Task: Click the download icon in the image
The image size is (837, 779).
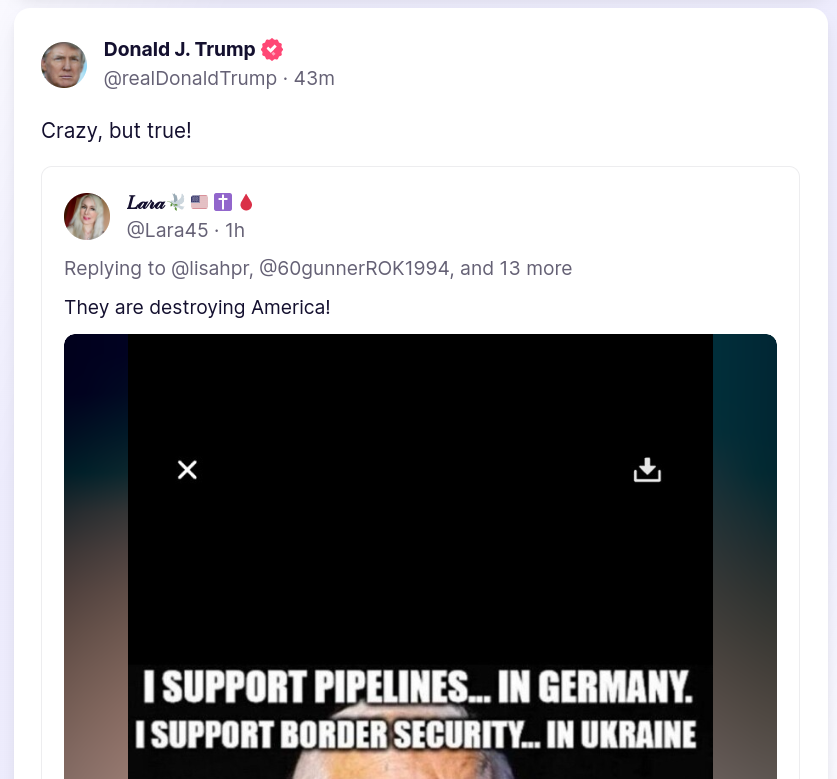Action: (648, 469)
